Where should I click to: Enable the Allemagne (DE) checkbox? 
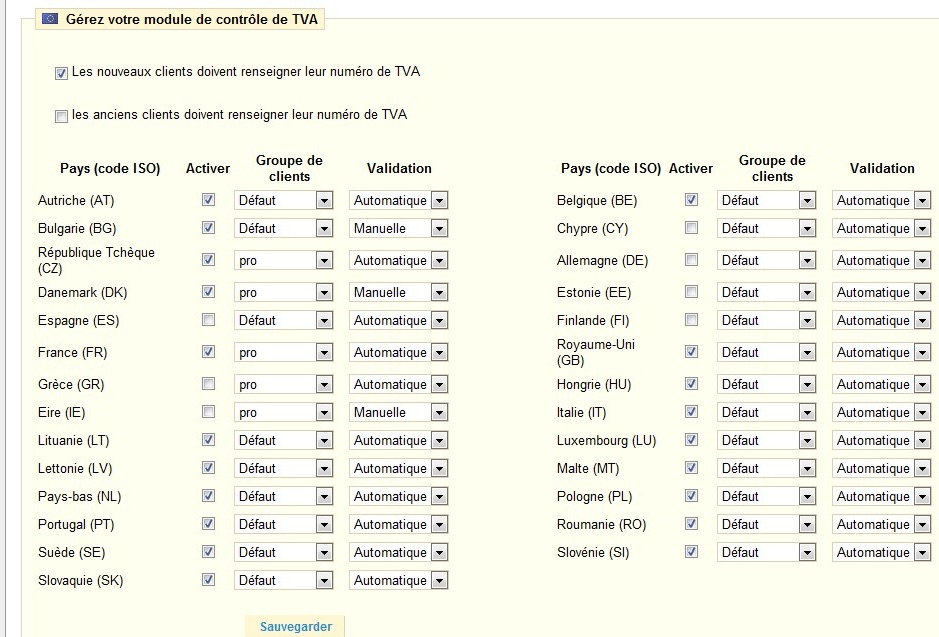pos(691,260)
